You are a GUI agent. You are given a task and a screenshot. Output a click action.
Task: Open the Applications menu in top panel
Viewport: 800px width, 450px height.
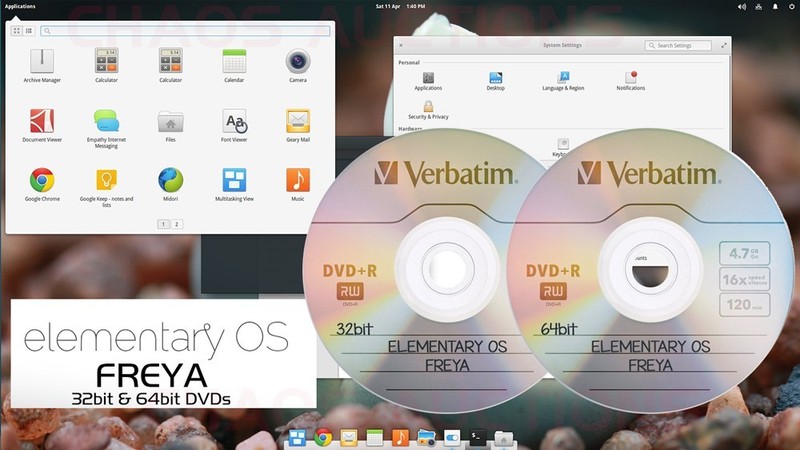pos(20,6)
